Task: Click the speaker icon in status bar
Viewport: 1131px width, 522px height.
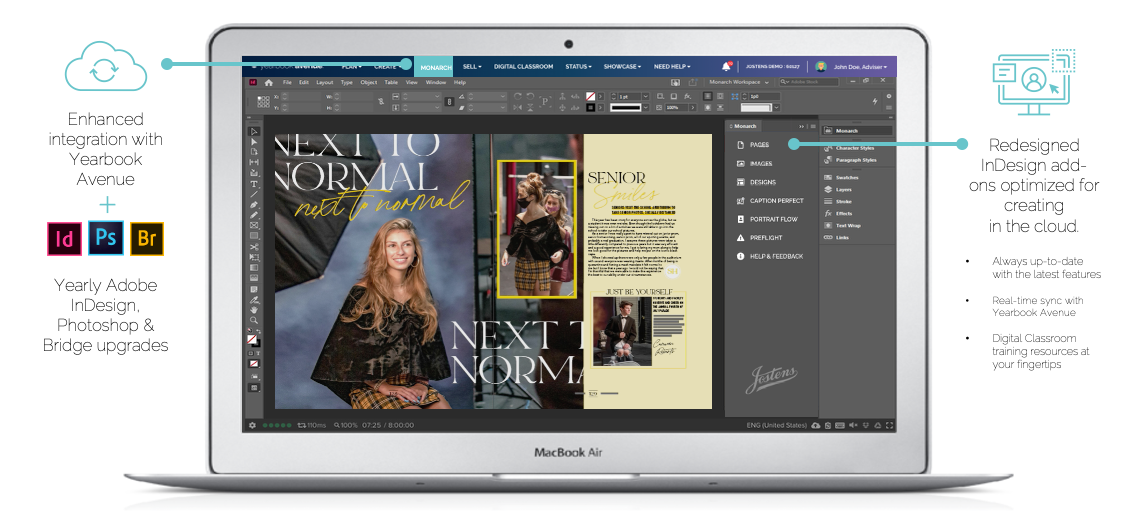Action: pos(853,425)
